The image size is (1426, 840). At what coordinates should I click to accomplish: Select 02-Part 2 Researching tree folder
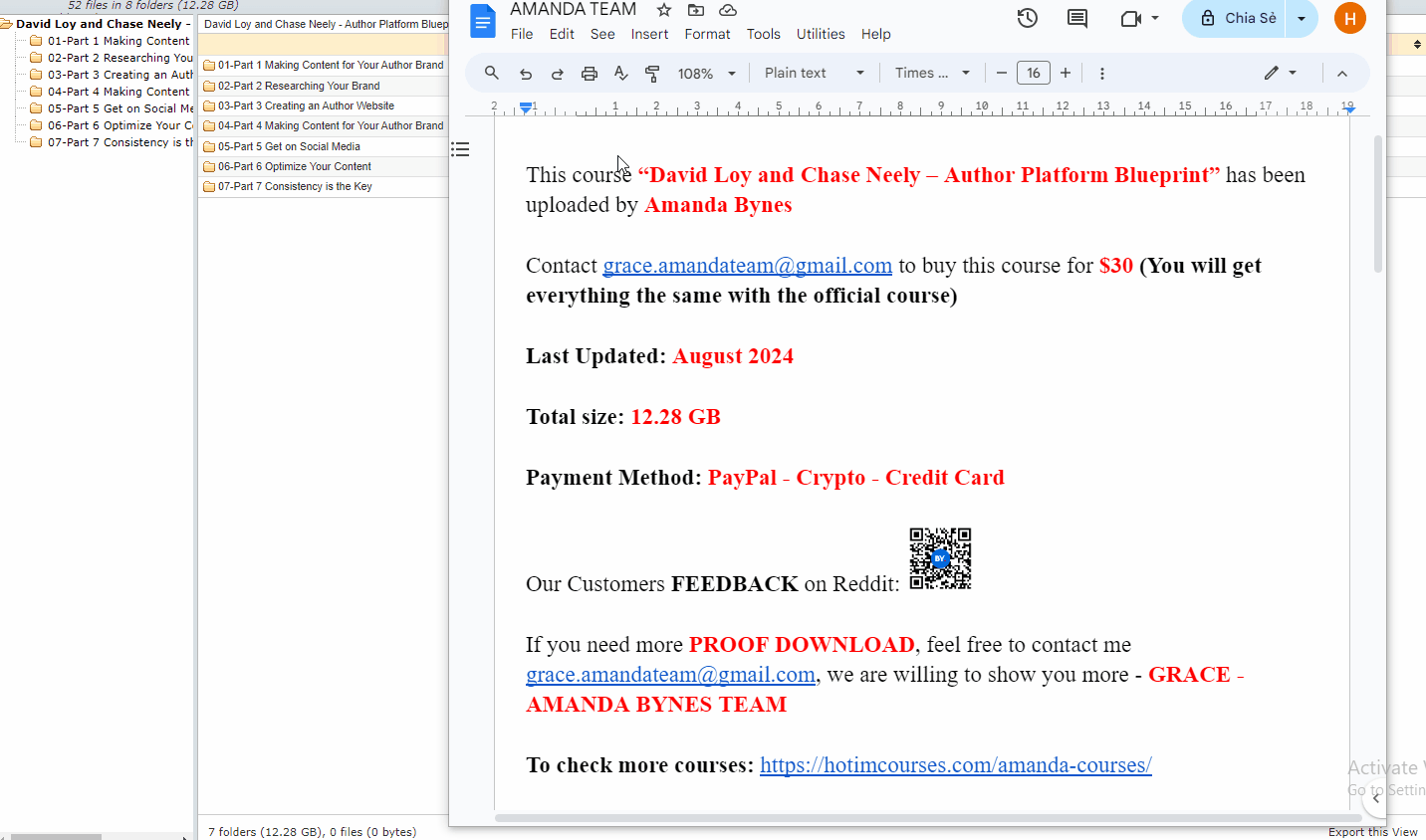coord(119,58)
